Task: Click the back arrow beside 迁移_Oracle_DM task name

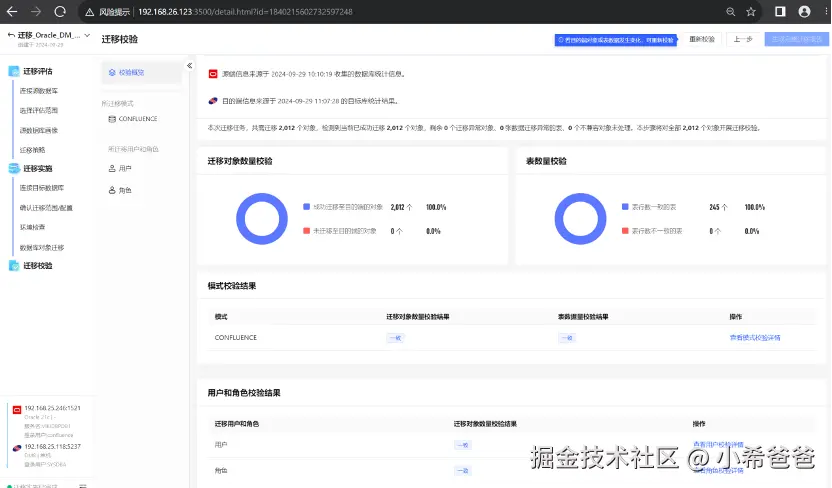Action: (x=11, y=35)
